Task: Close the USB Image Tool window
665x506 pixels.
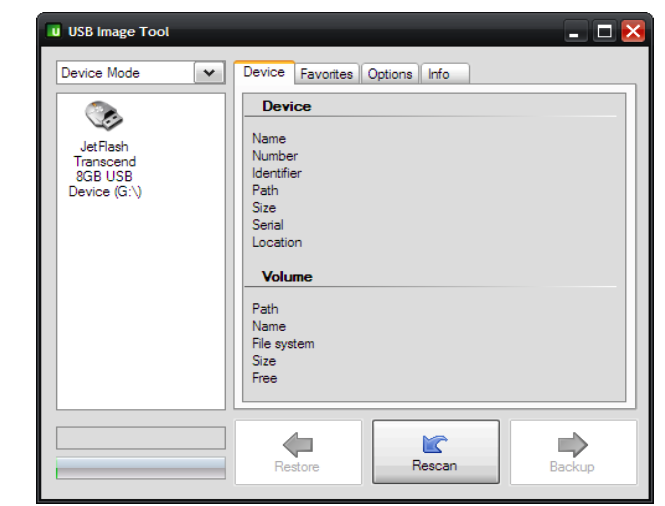Action: (x=632, y=32)
